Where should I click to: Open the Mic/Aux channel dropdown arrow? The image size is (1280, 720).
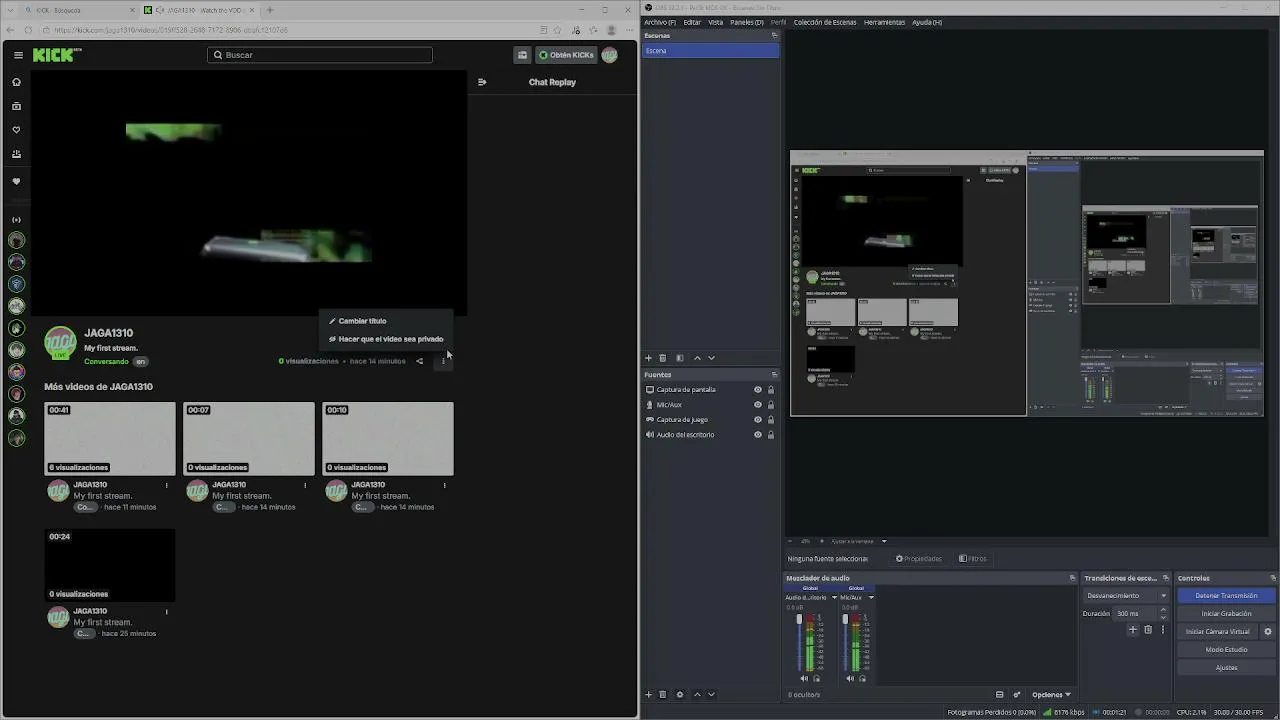coord(871,598)
